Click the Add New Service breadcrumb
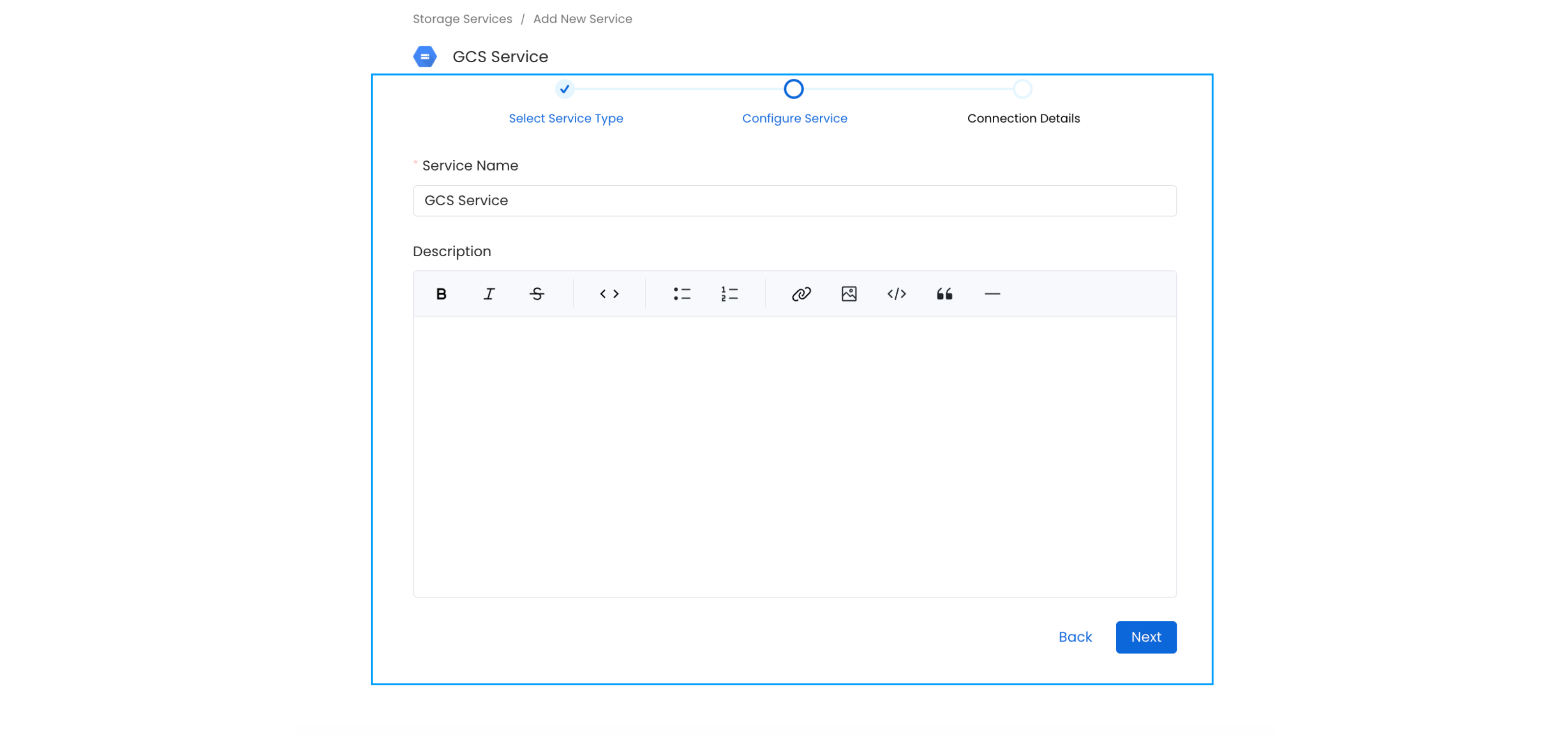Screen dimensions: 1568x735 coord(583,19)
